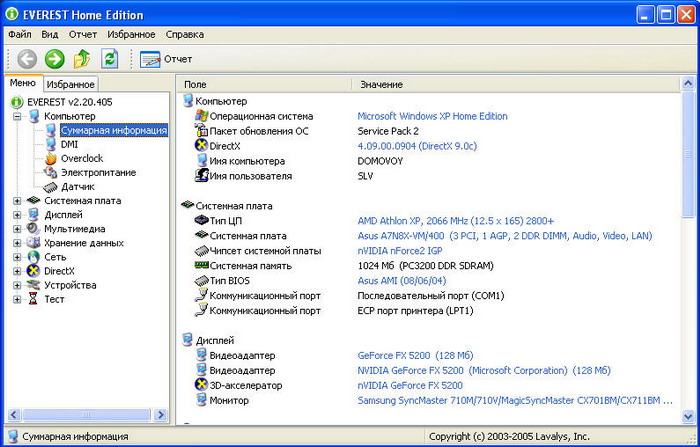Screen dimensions: 700x447
Task: Switch to the Избранное sidebar tab
Action: tap(71, 84)
